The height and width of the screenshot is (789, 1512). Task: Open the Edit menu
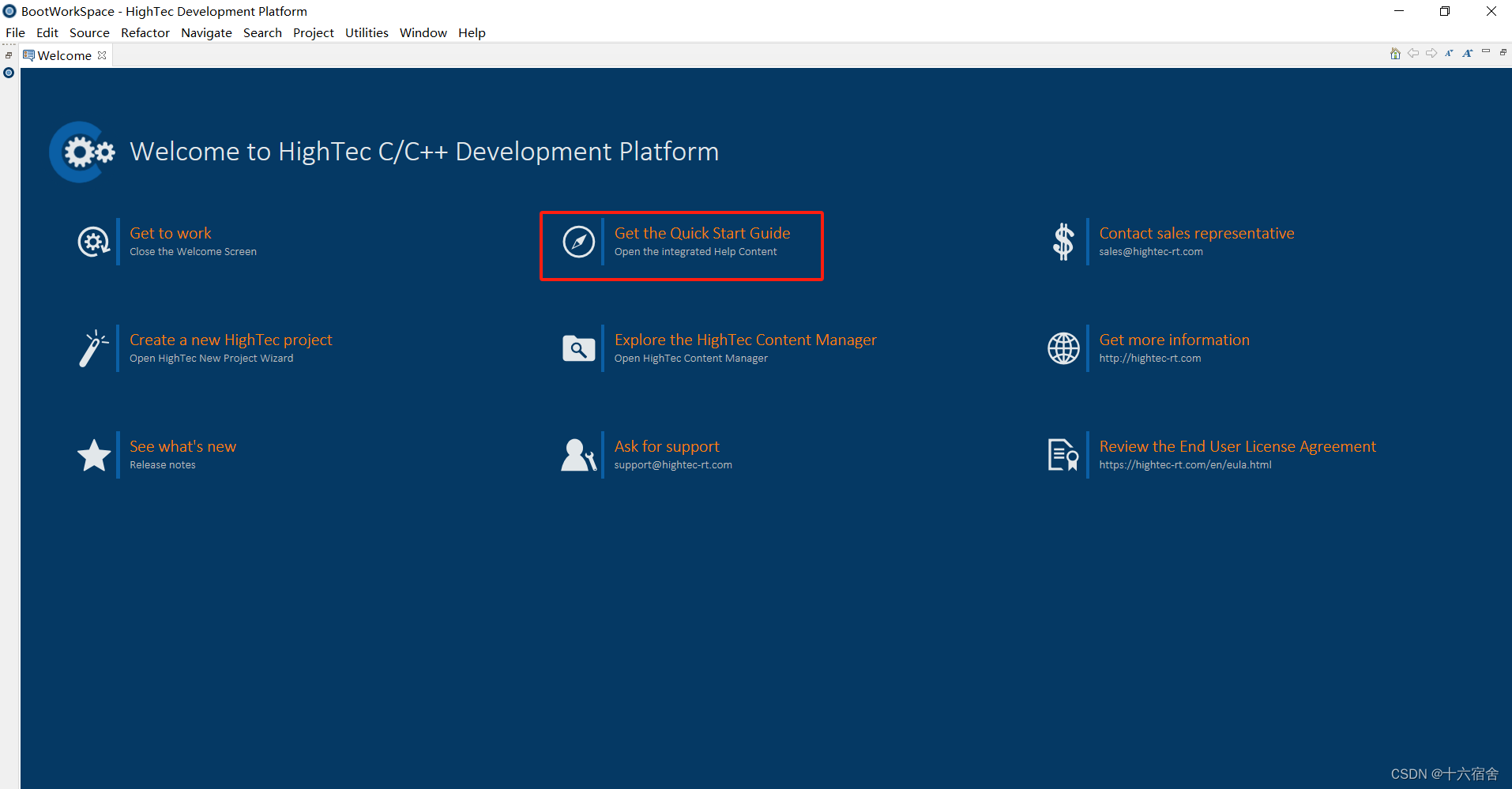click(x=47, y=32)
